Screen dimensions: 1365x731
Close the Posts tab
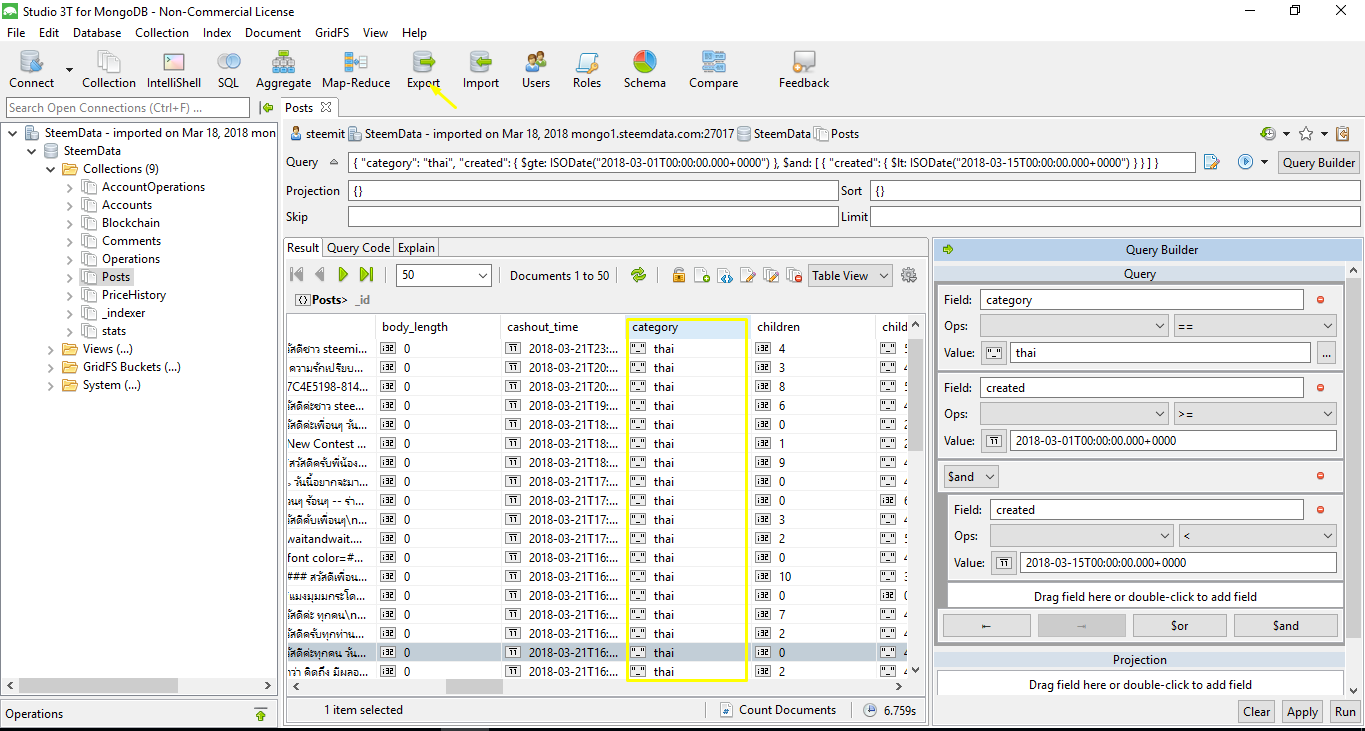[325, 107]
